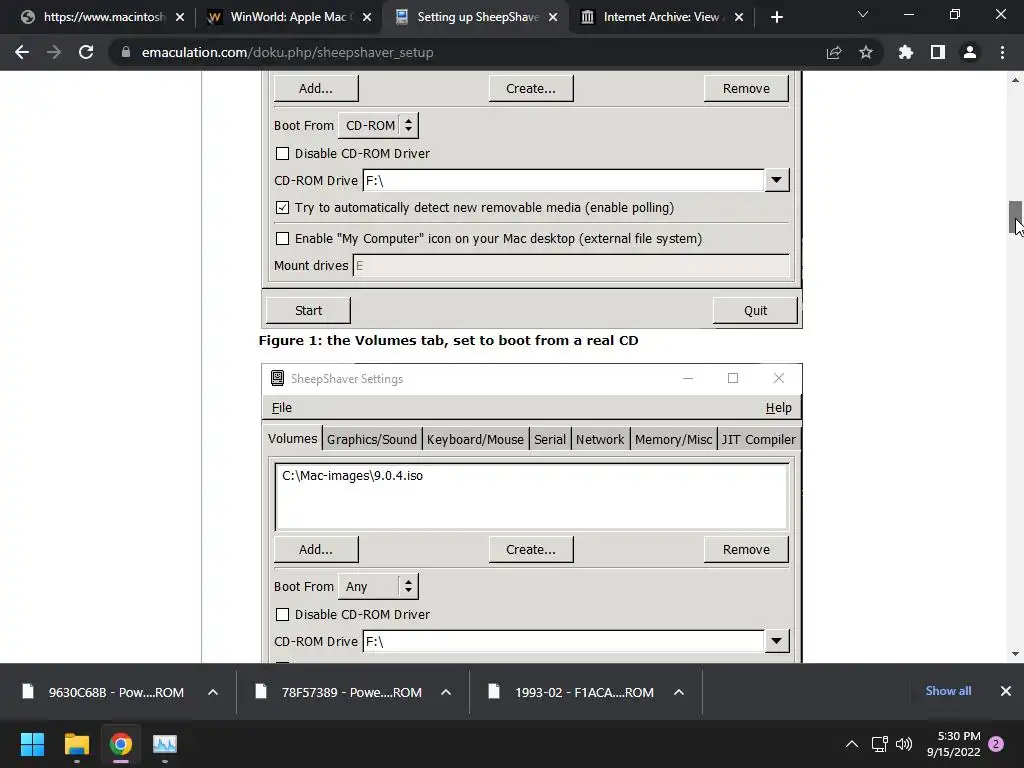Screen dimensions: 1024x768
Task: Click the Mount drives field
Action: tap(571, 266)
